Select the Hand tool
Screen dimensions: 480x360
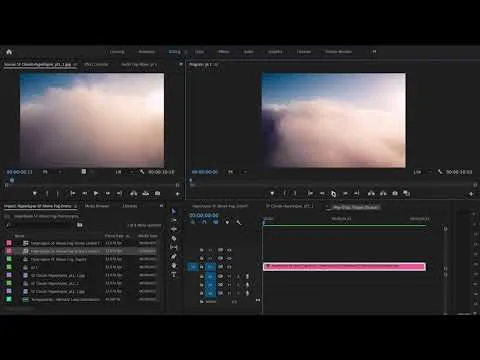174,265
